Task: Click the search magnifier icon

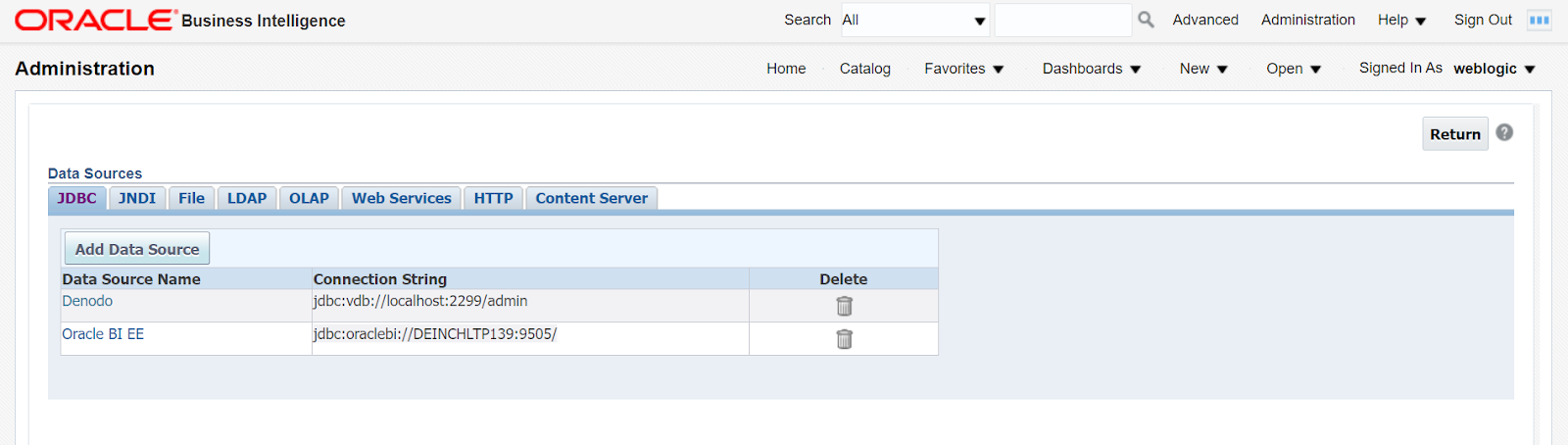Action: click(x=1146, y=20)
